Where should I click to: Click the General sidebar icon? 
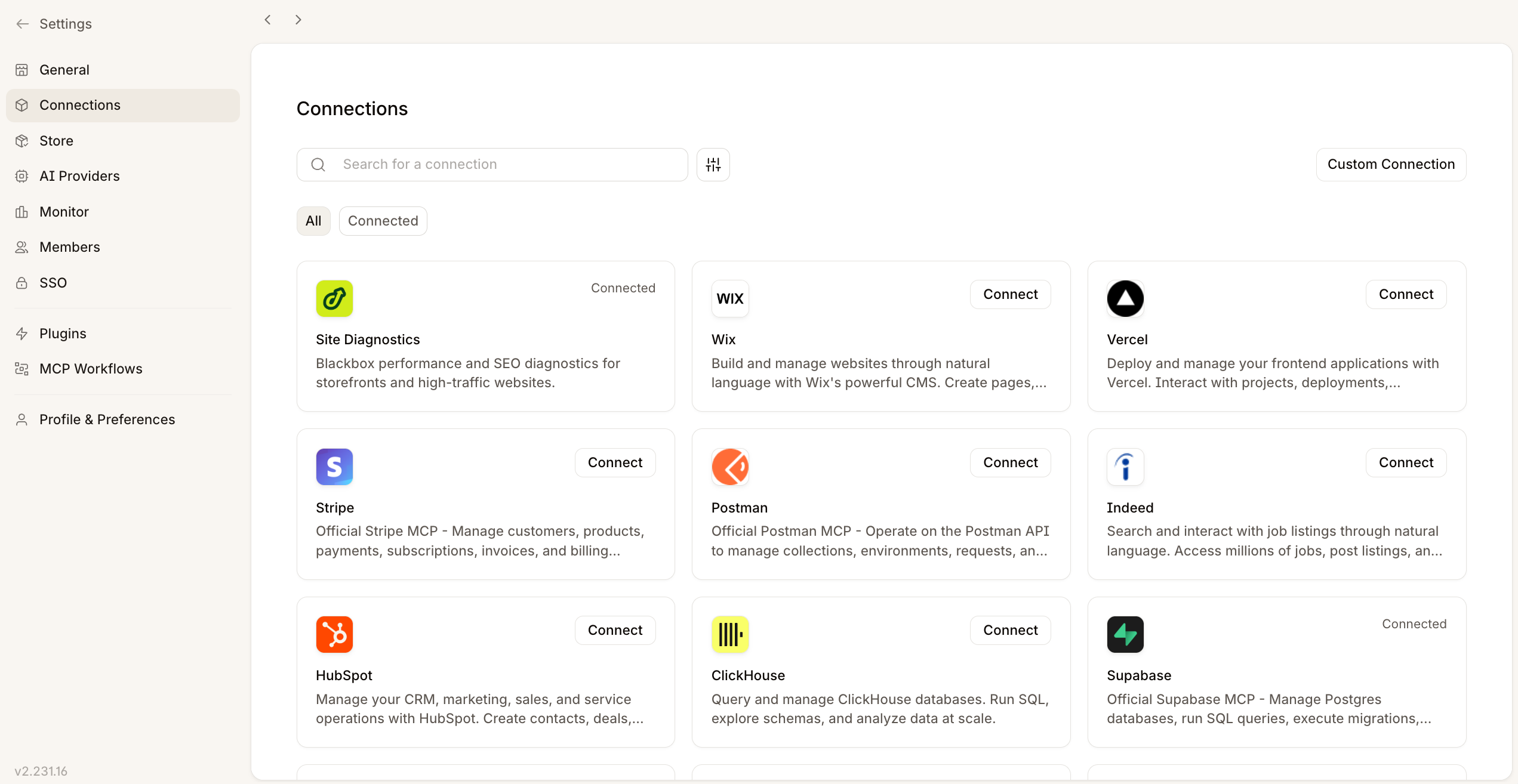point(22,70)
